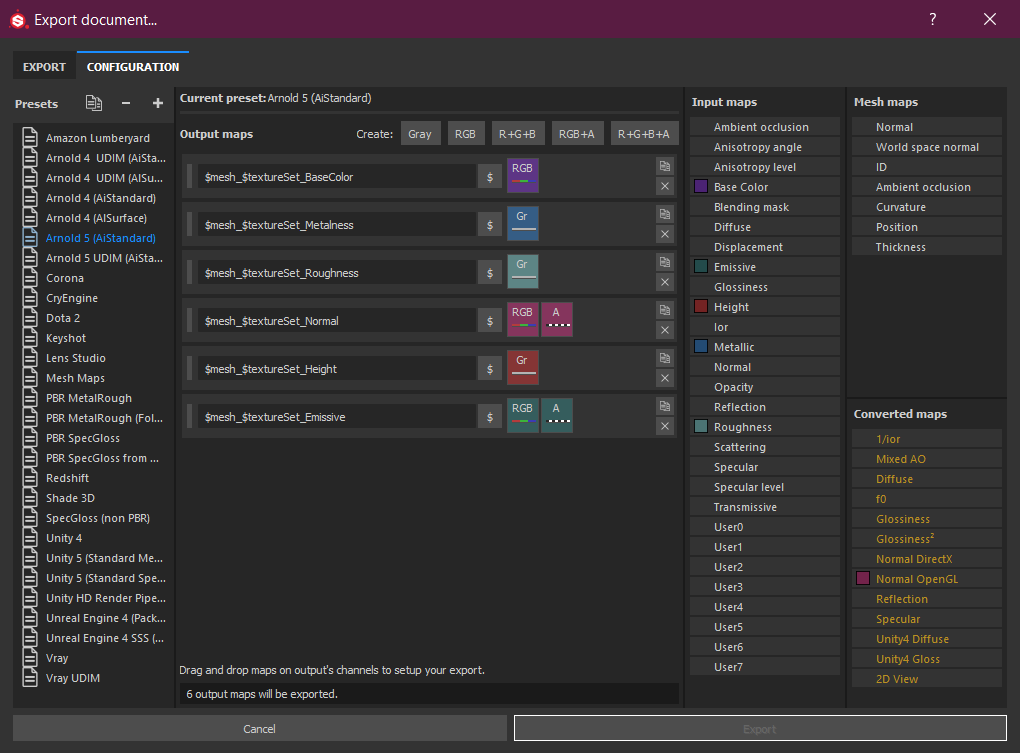Duplicate the Height output map
Image resolution: width=1020 pixels, height=753 pixels.
click(665, 358)
